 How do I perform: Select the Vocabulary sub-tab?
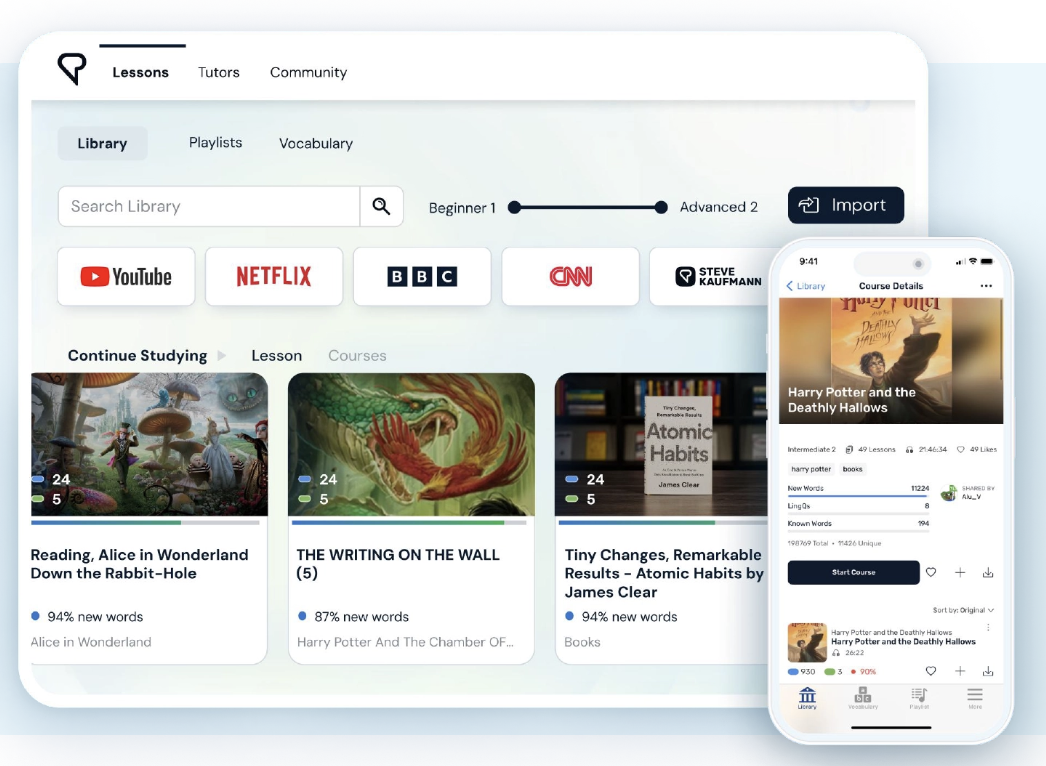316,143
